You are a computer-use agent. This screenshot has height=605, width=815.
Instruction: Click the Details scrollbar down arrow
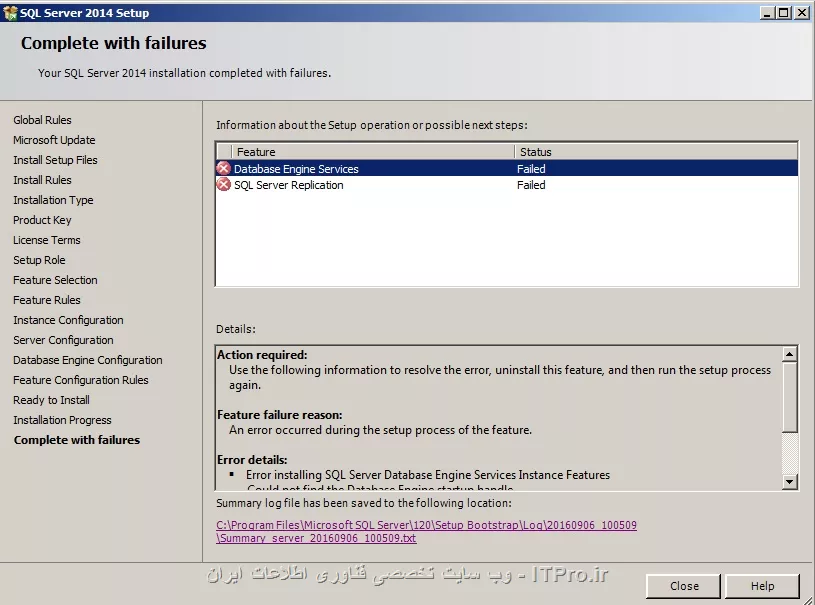coord(789,481)
